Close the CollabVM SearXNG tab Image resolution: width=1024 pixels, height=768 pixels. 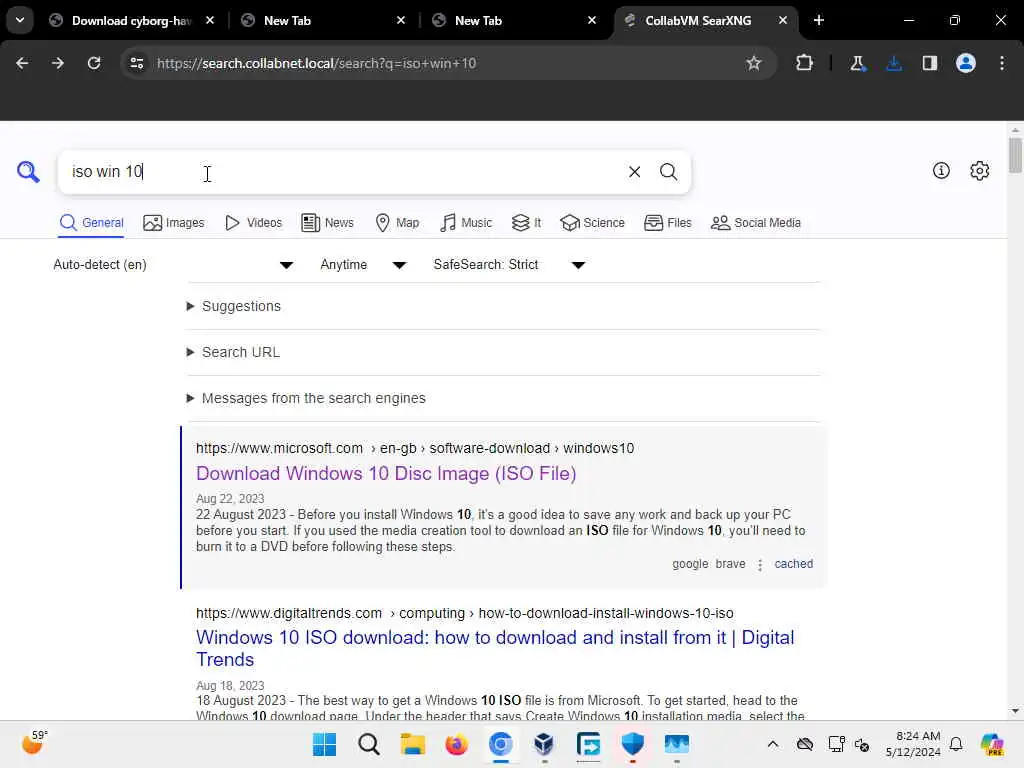pyautogui.click(x=782, y=20)
